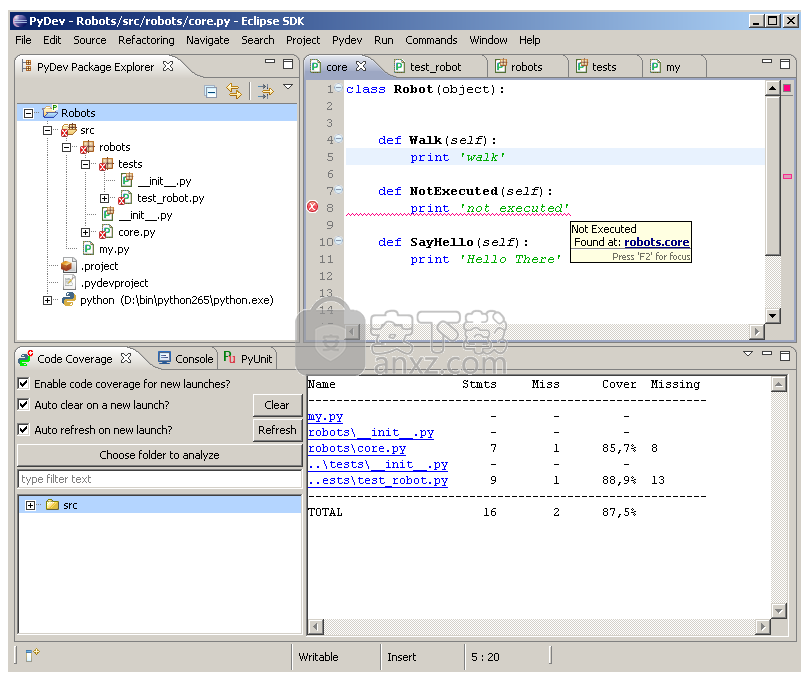The height and width of the screenshot is (675, 806).
Task: Switch to test_robot editor tab
Action: (435, 67)
